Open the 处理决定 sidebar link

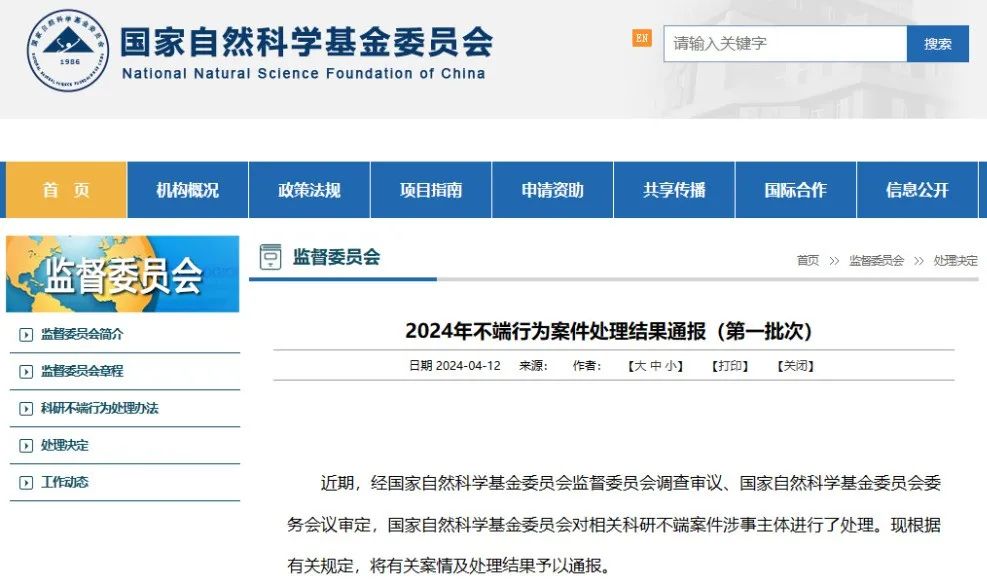(x=65, y=445)
